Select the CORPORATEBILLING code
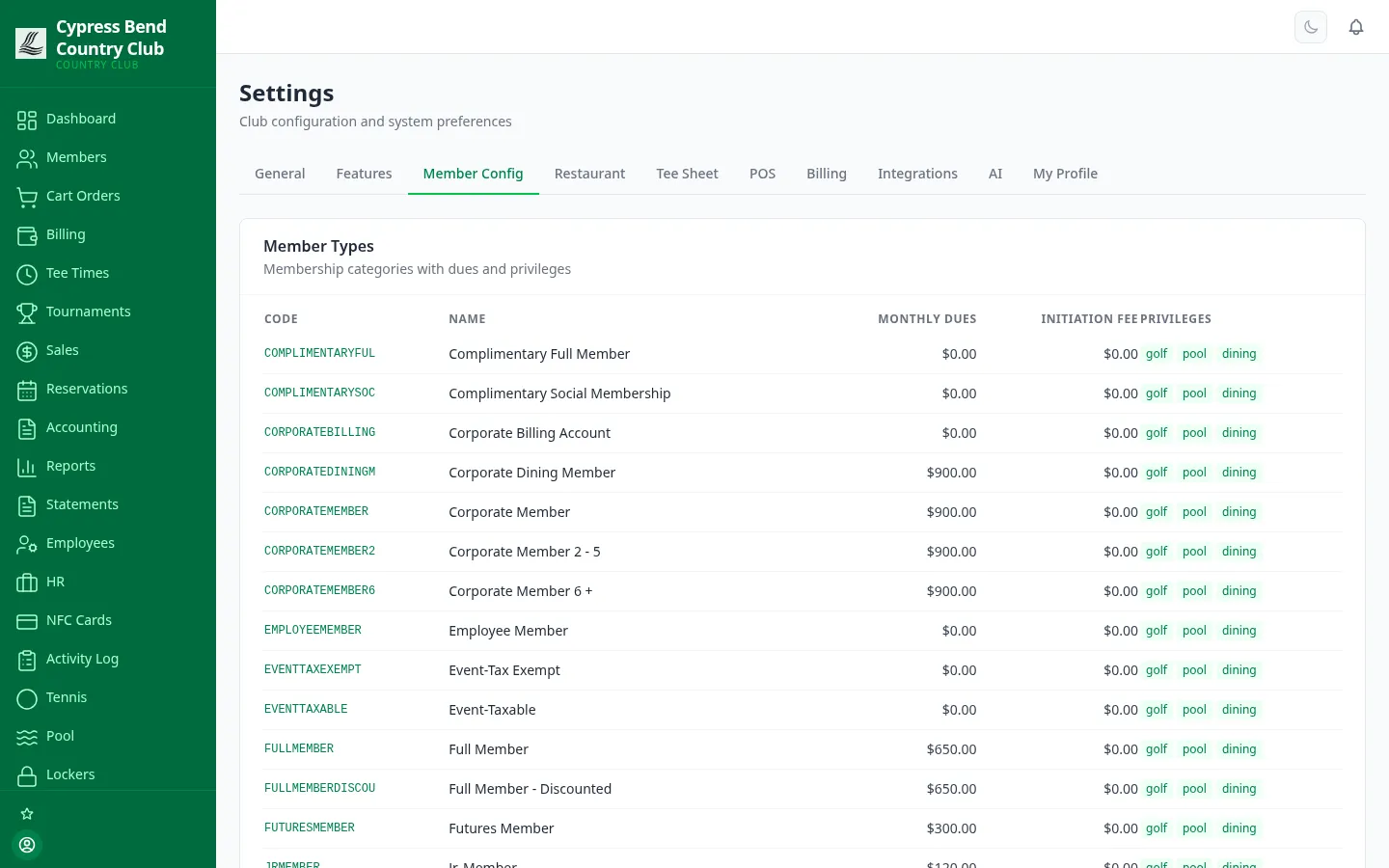Image resolution: width=1389 pixels, height=868 pixels. tap(319, 432)
